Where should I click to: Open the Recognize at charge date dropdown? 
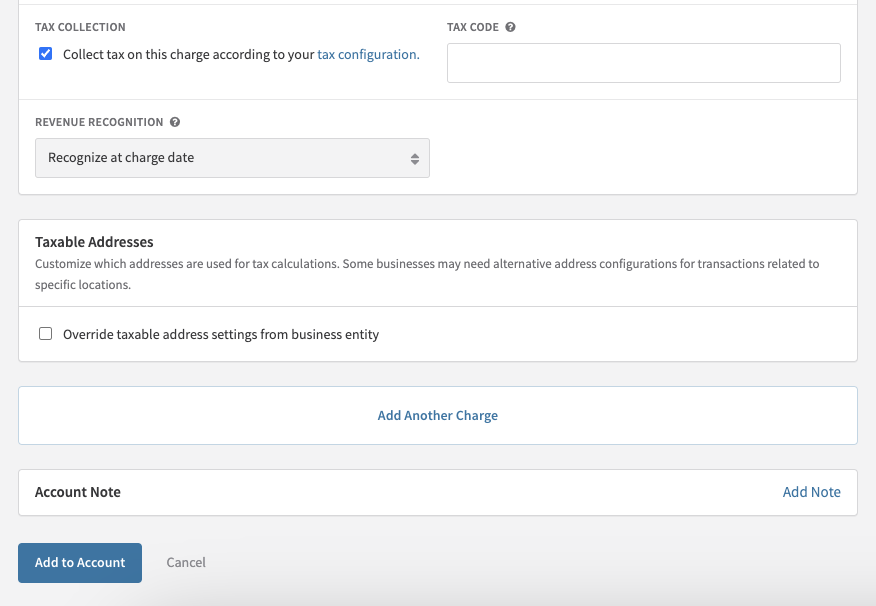click(232, 158)
